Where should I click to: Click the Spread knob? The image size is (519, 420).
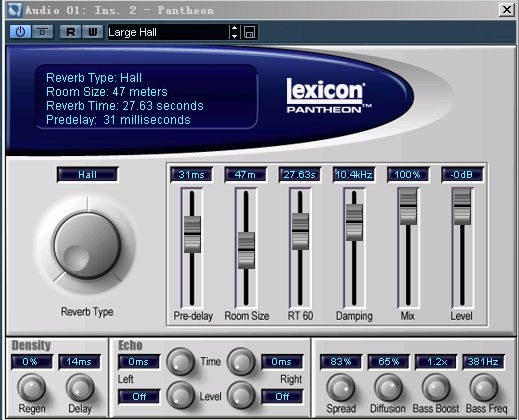click(x=340, y=388)
